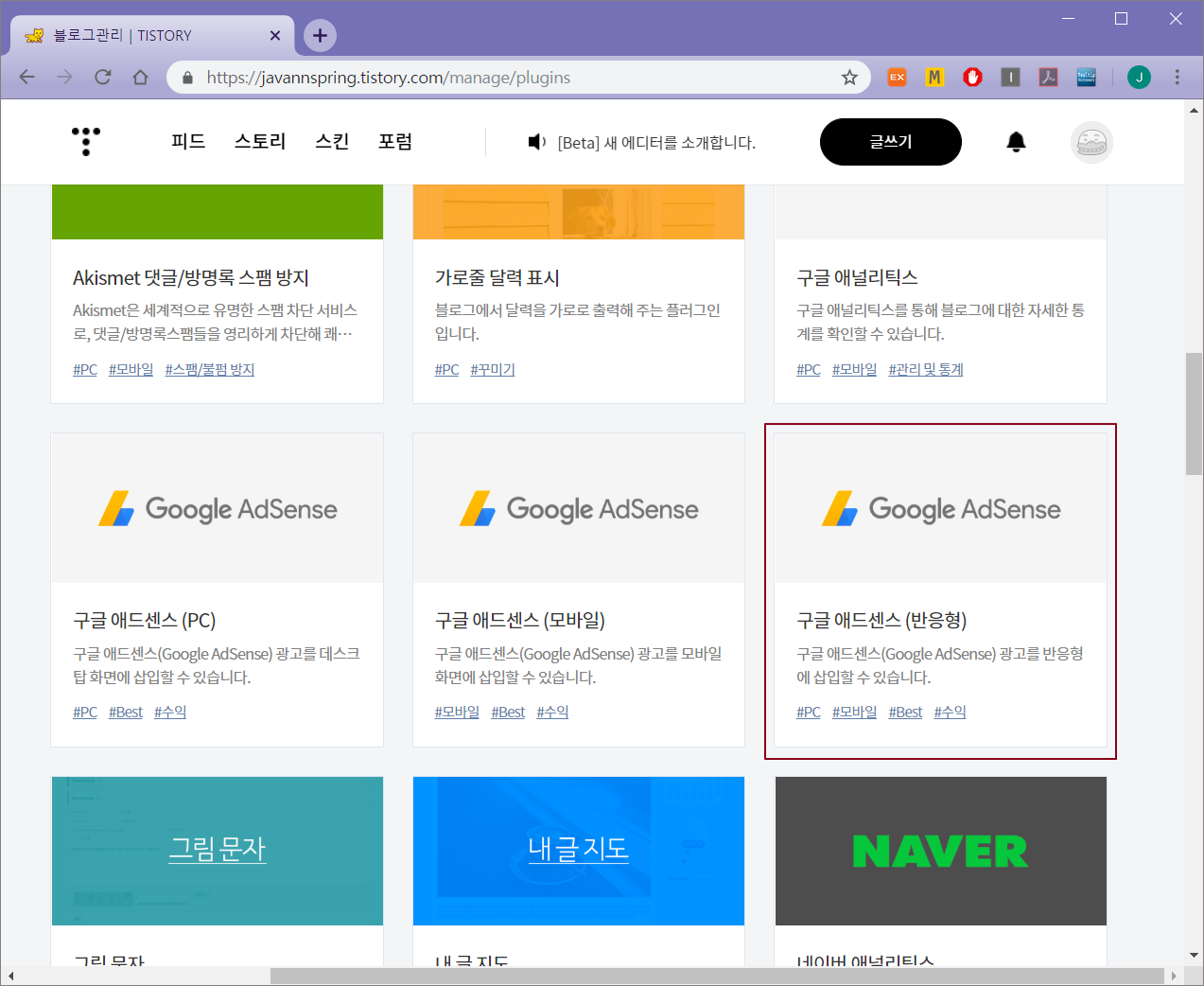Click #모바일 tag on 애드센스 (반응형) card
Screen dimensions: 1204x986
click(854, 713)
